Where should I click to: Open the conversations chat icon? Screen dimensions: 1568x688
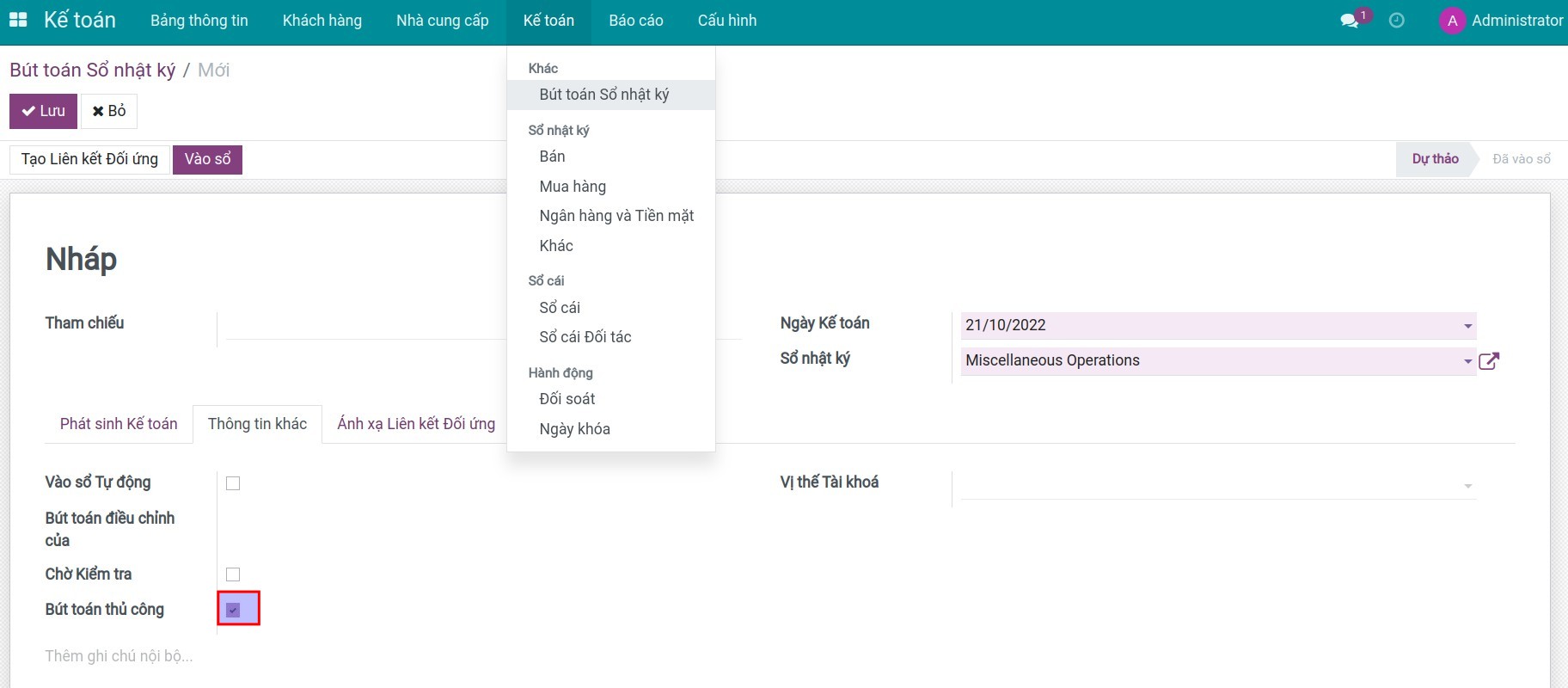click(1350, 21)
